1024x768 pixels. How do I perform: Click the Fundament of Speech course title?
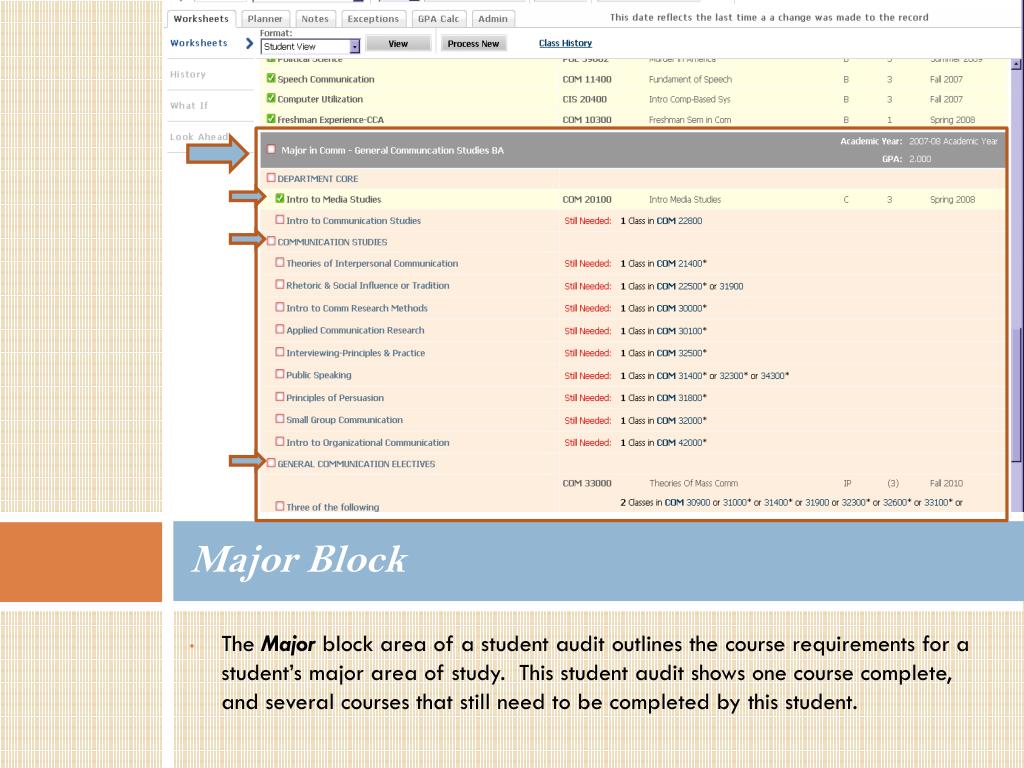tap(690, 79)
